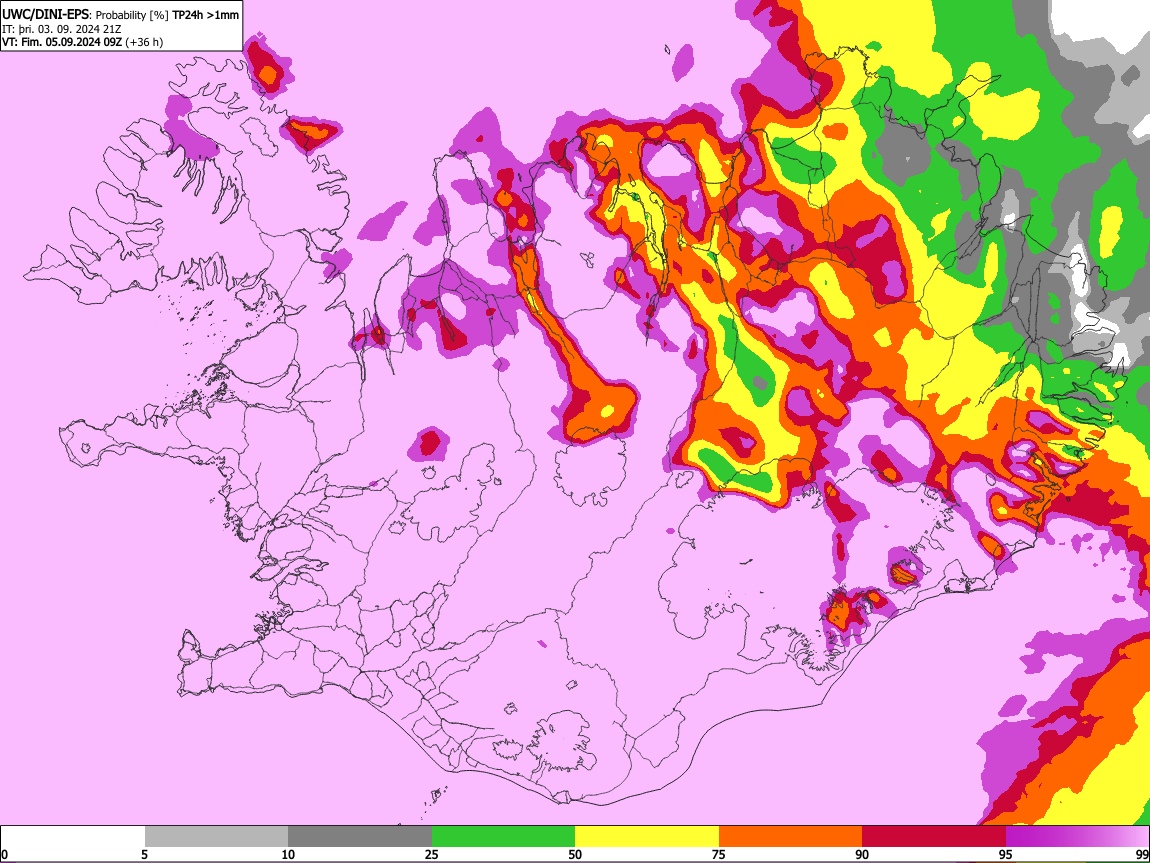This screenshot has height=863, width=1150.
Task: Click the 'TP24h >1mm' label
Action: click(x=205, y=15)
